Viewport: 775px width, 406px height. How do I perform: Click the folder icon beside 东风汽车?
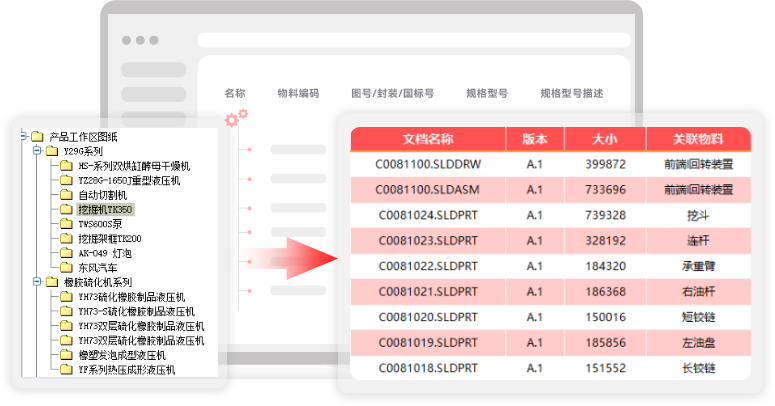click(66, 268)
